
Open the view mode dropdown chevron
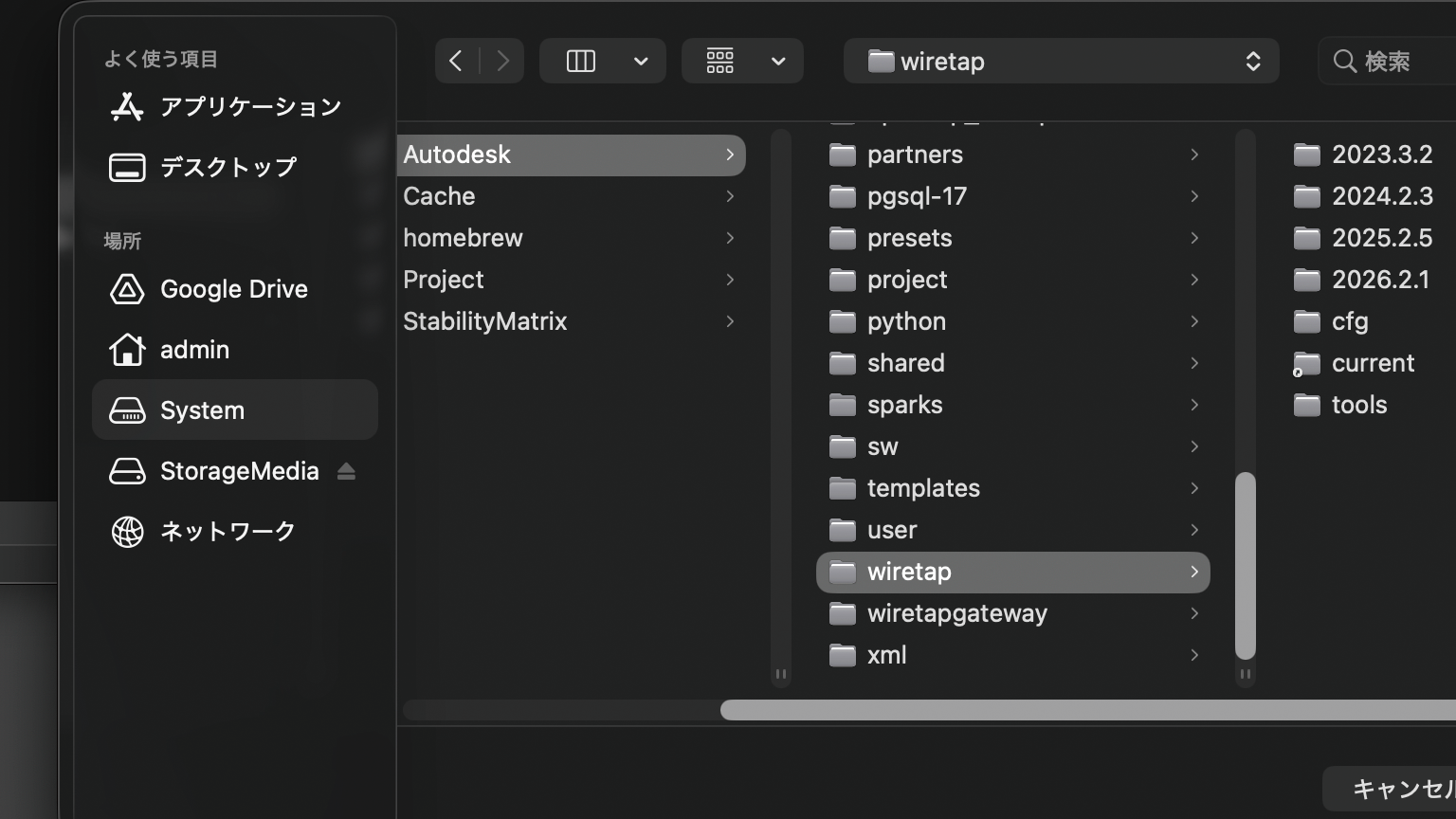click(641, 62)
